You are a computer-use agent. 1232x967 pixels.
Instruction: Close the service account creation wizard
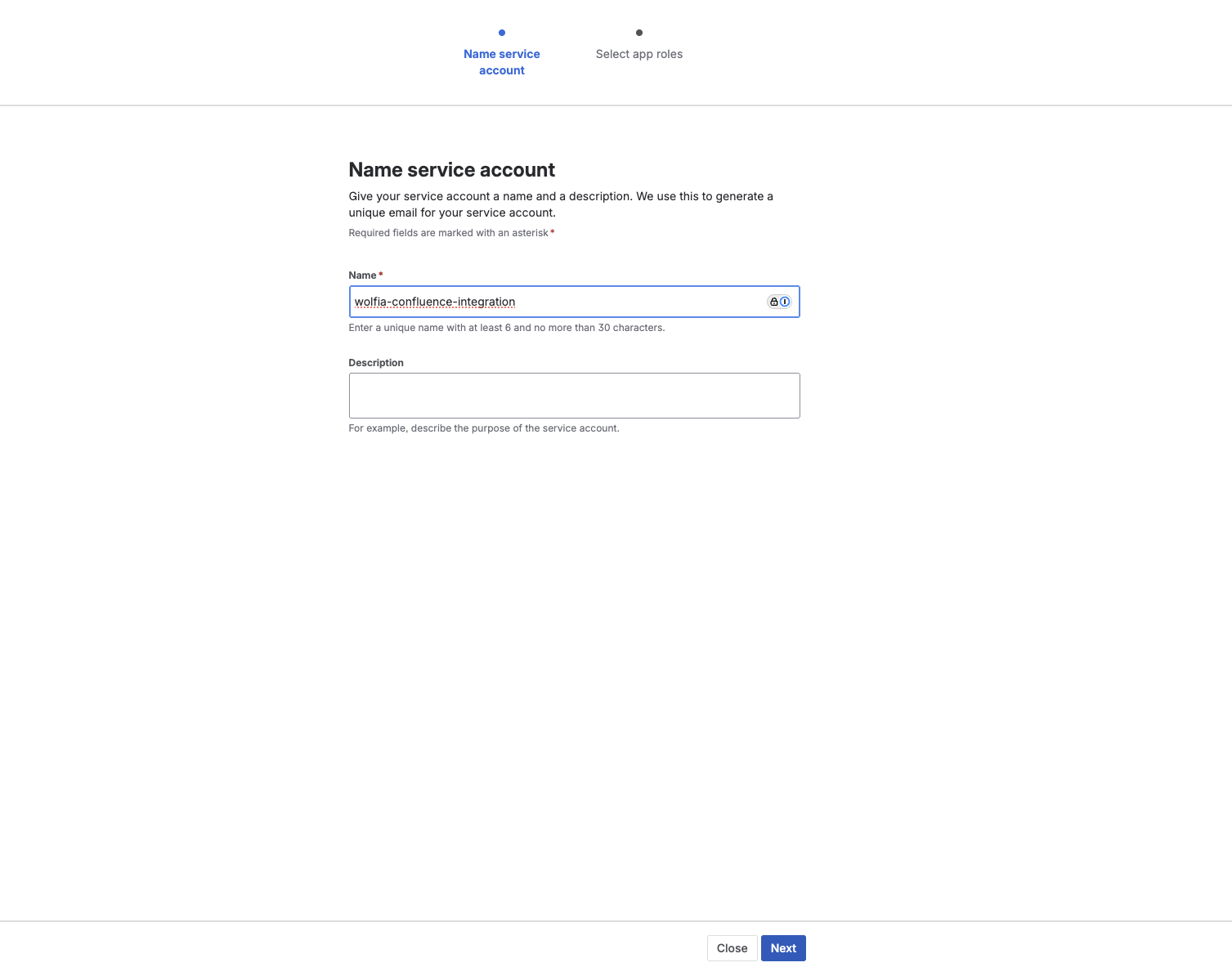pos(732,948)
